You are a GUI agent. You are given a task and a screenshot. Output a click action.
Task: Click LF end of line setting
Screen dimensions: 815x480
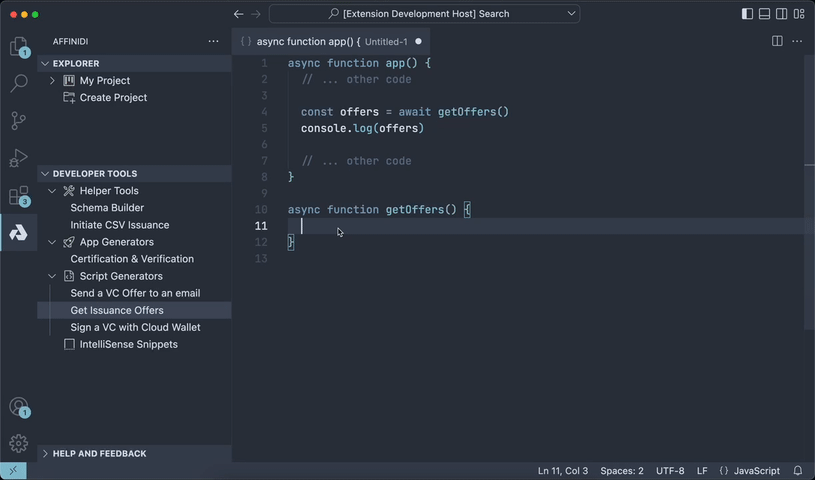pyautogui.click(x=702, y=471)
